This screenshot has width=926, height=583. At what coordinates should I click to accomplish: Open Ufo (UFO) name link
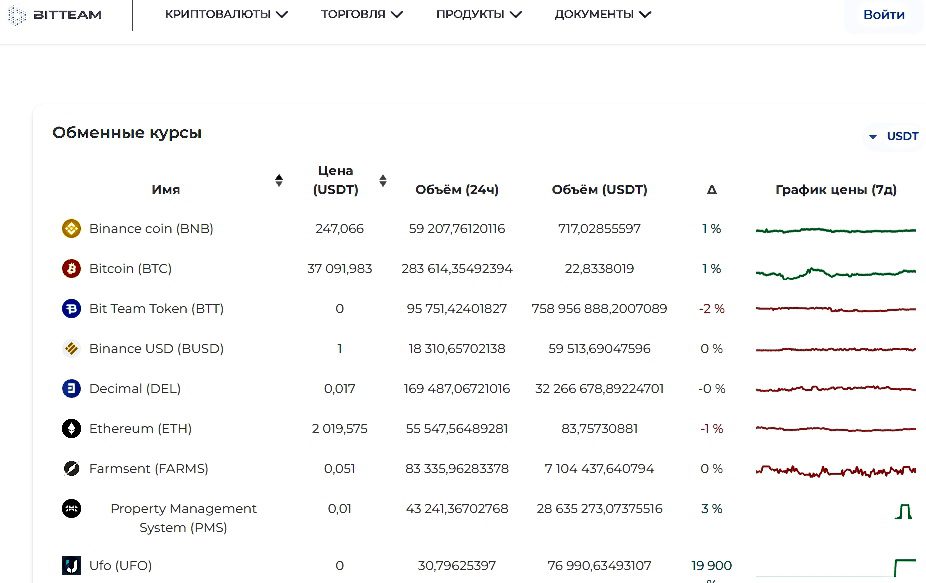pos(120,565)
